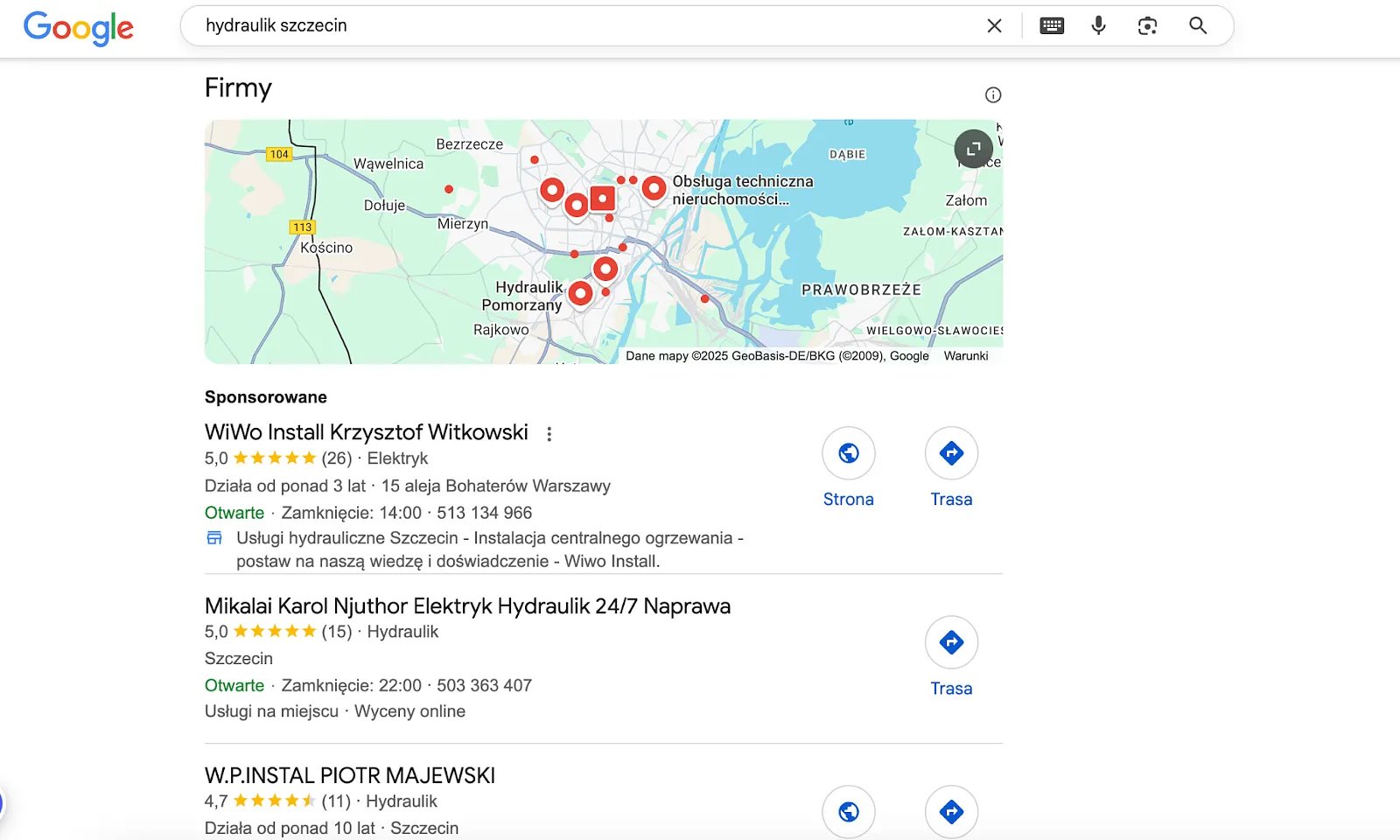1400x840 pixels.
Task: Click the (11) reviews count for W.P.INSTAL
Action: [x=336, y=801]
